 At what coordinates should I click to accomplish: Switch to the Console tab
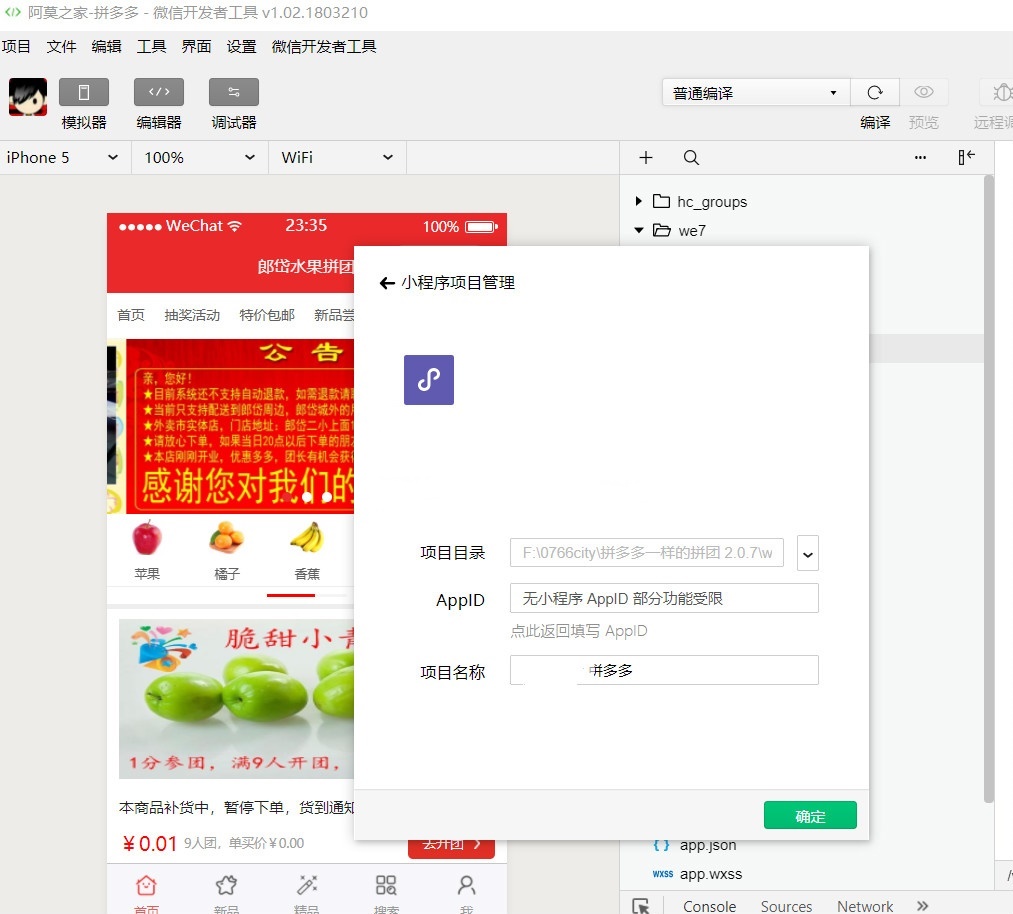tap(709, 906)
